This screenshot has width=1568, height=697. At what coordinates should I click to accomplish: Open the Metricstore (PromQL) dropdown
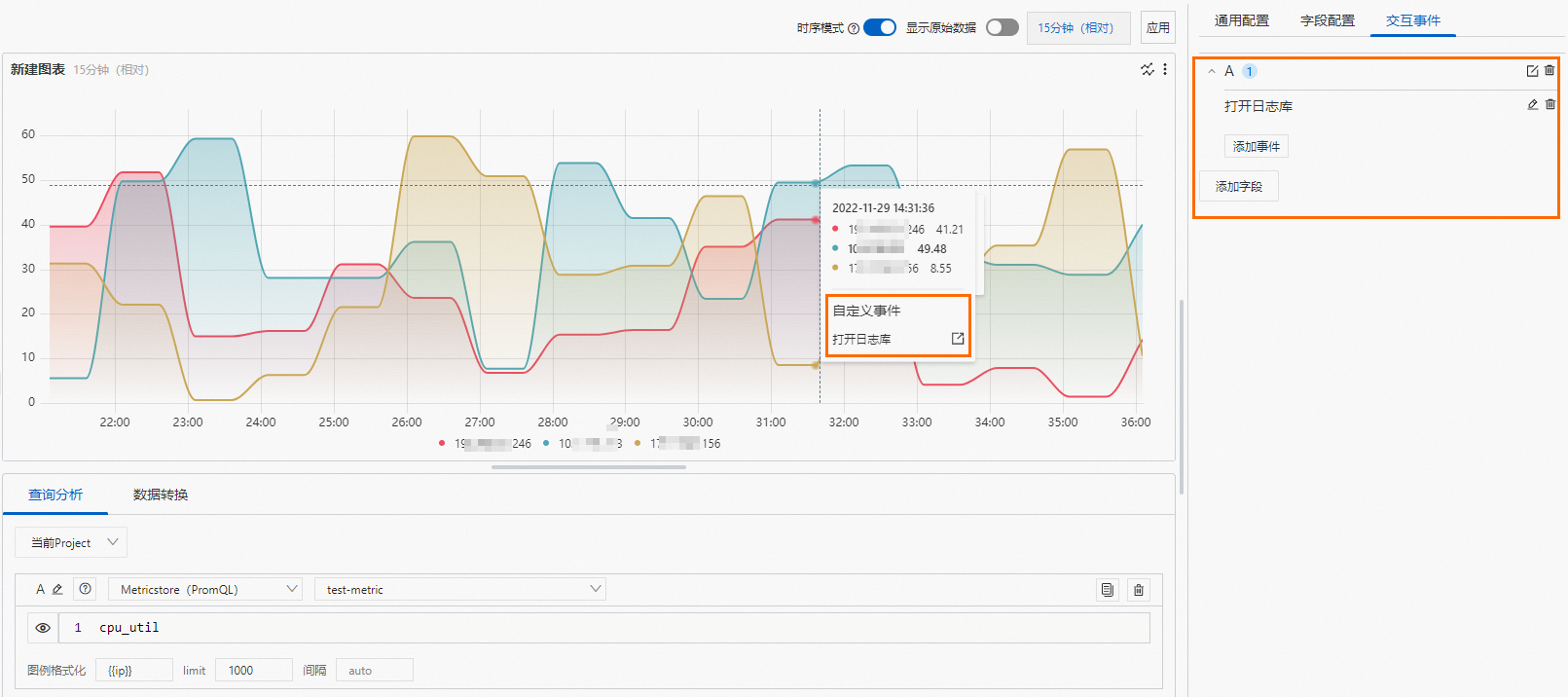pos(205,589)
